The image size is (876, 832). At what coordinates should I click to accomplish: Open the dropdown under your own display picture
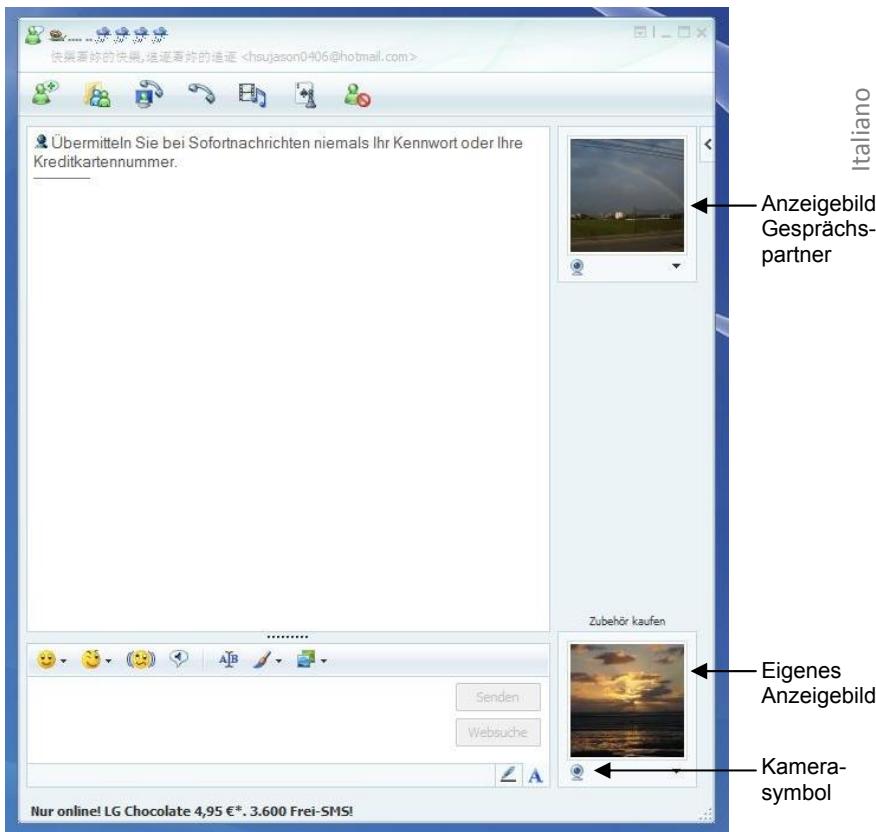676,772
